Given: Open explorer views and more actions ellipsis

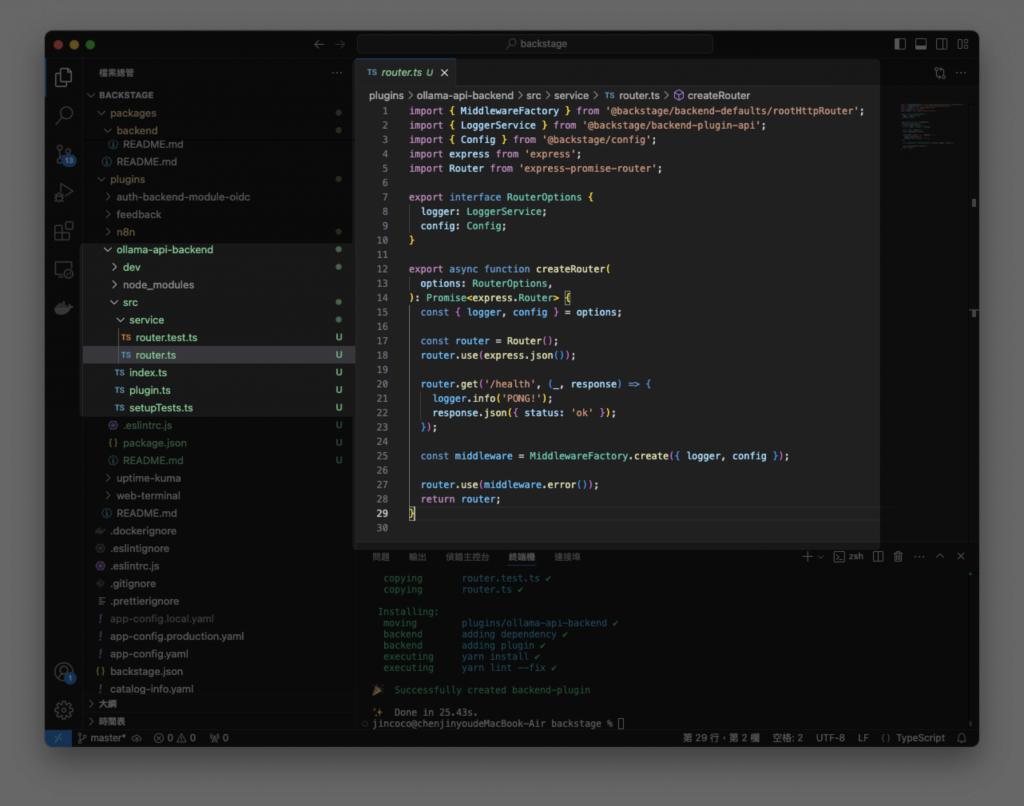Looking at the screenshot, I should click(x=336, y=73).
